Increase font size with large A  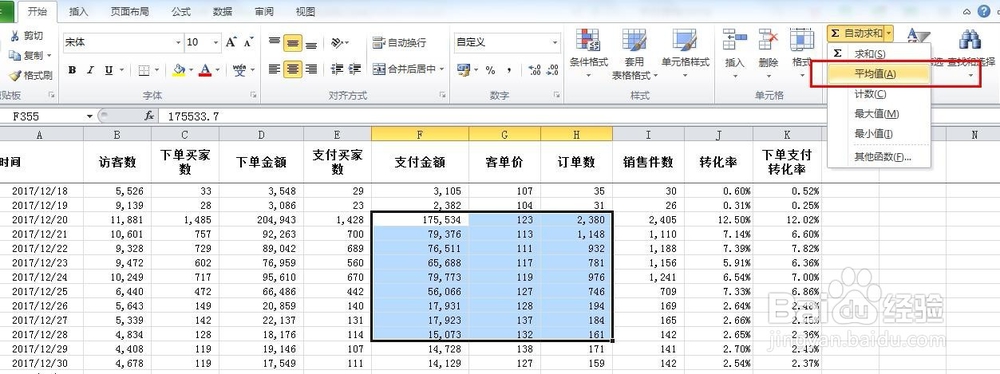231,43
